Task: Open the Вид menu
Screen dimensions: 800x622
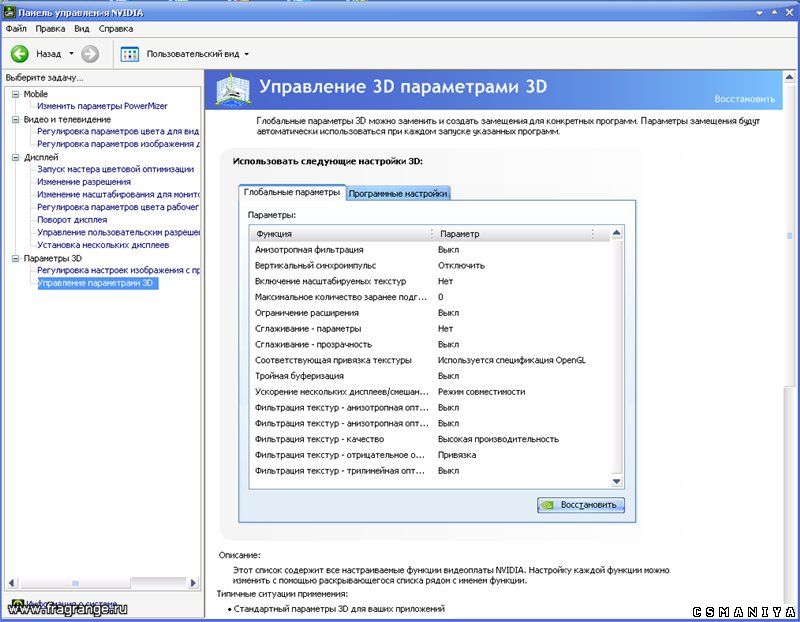Action: tap(82, 29)
